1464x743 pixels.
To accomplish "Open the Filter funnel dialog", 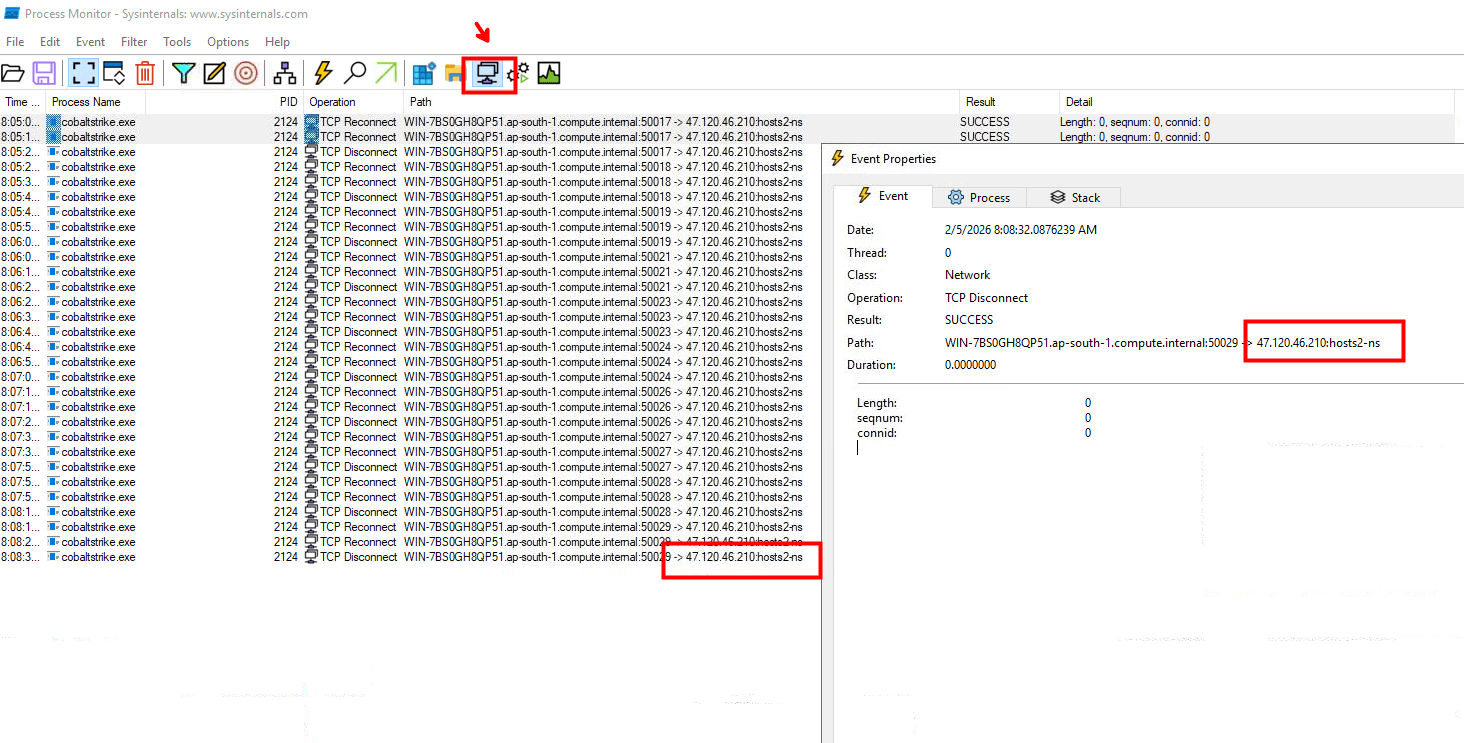I will pyautogui.click(x=183, y=73).
